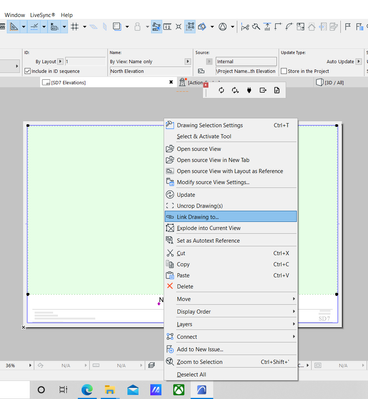Expand the Connect submenu
Viewport: 368px width, 399px height.
231,337
